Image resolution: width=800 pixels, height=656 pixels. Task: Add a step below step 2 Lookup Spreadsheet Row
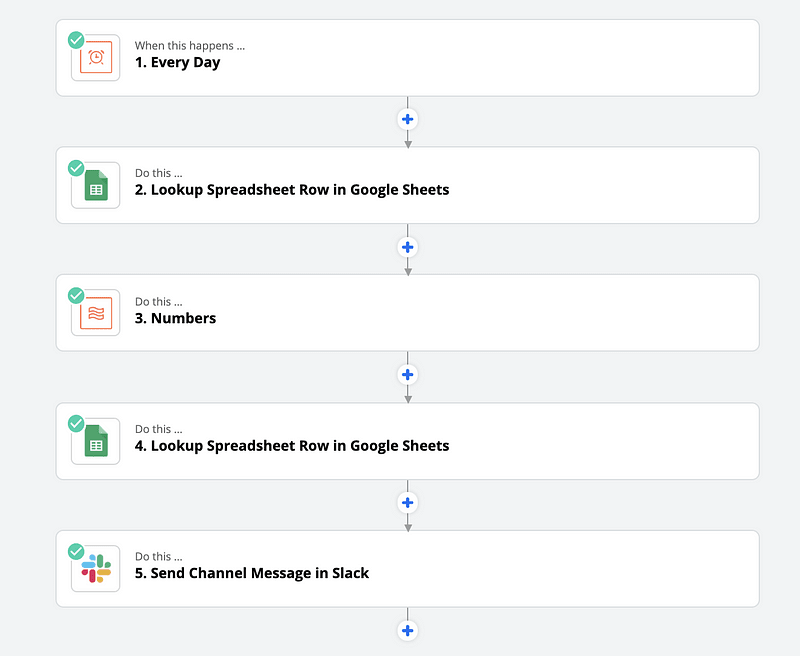(x=408, y=247)
